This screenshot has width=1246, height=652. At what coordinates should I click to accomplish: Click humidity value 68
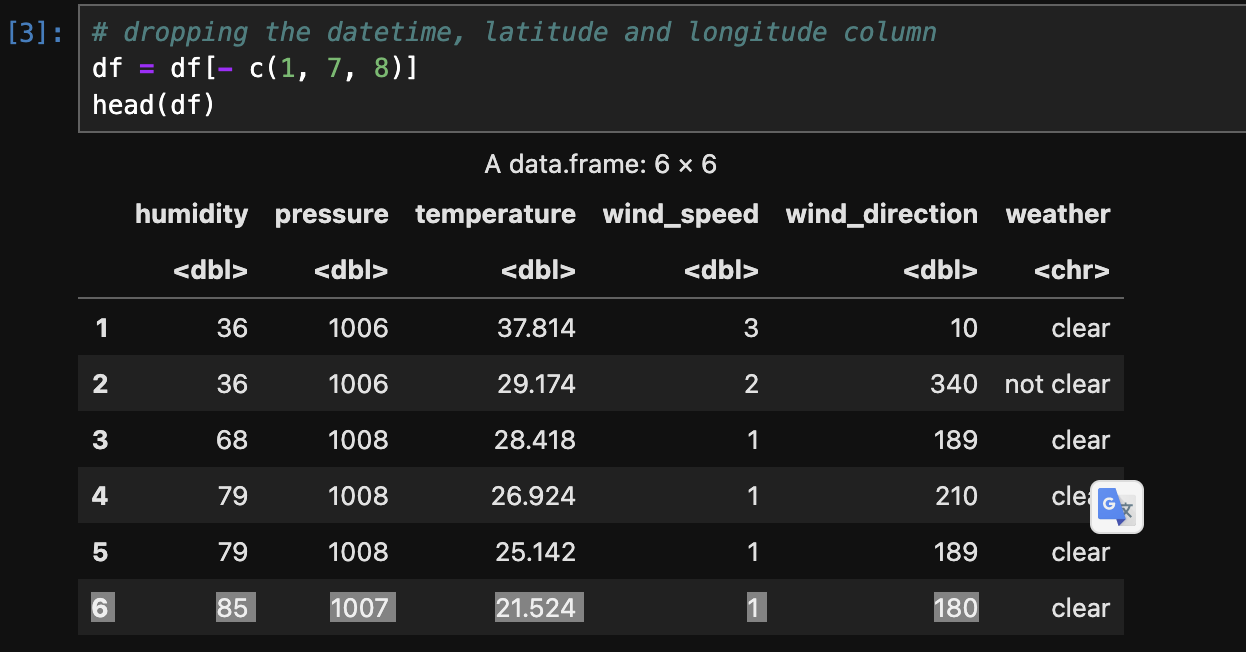click(232, 440)
